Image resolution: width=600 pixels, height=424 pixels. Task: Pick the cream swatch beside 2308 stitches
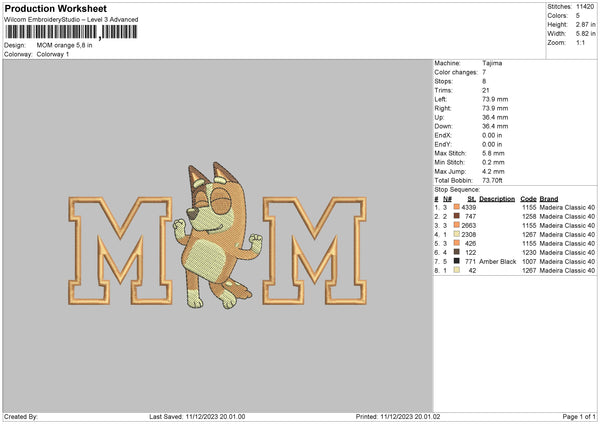pyautogui.click(x=457, y=234)
